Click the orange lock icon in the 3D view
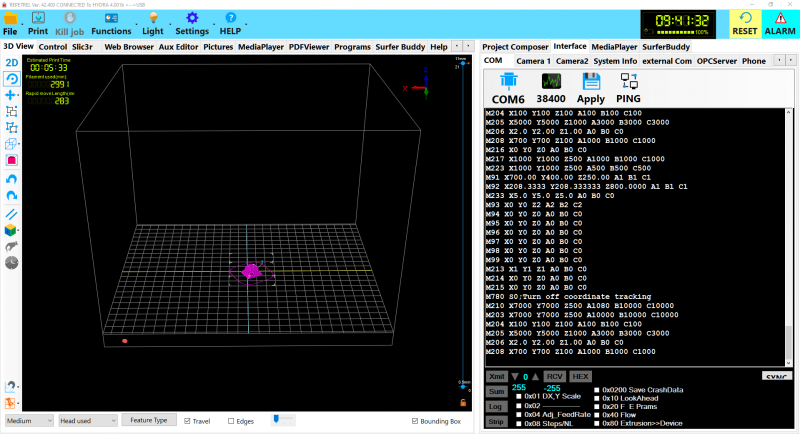800x434 pixels. coord(463,403)
